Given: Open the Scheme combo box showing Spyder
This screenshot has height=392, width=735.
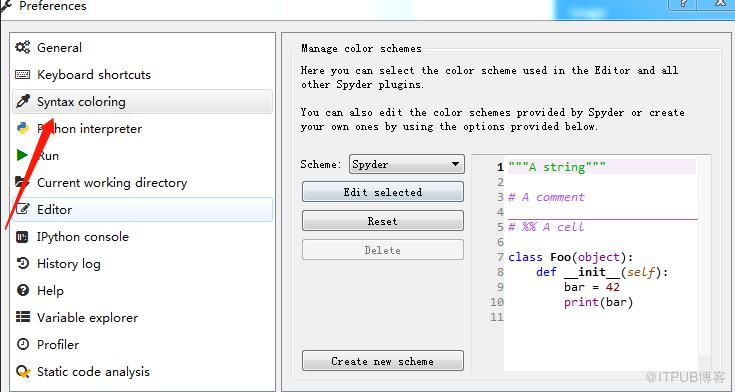Looking at the screenshot, I should click(x=406, y=164).
